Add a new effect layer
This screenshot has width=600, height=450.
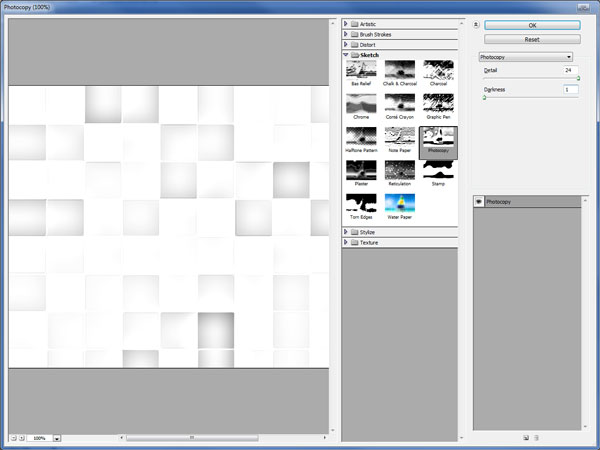click(526, 437)
